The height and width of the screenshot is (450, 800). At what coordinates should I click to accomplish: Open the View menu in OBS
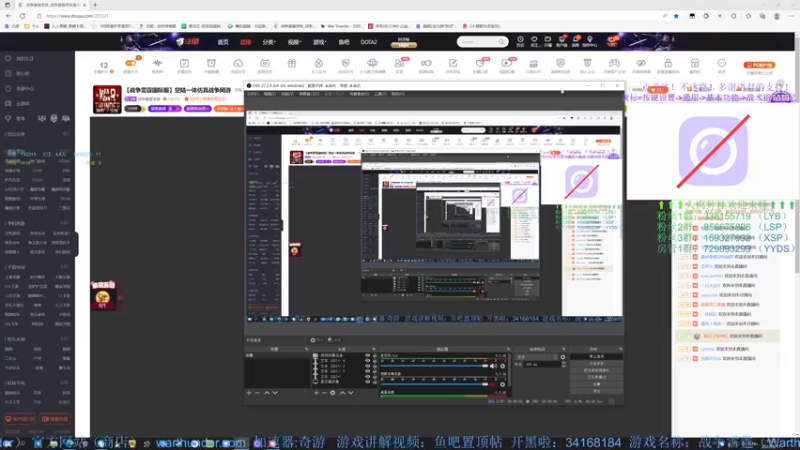pos(287,94)
